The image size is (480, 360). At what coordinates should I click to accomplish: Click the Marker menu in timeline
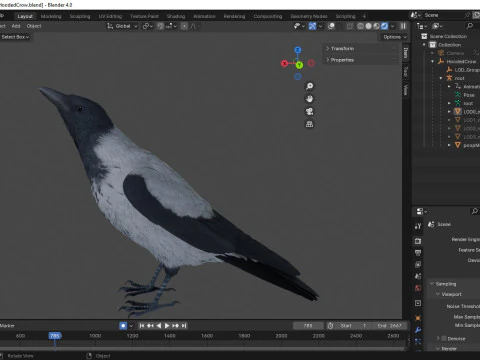(7, 326)
